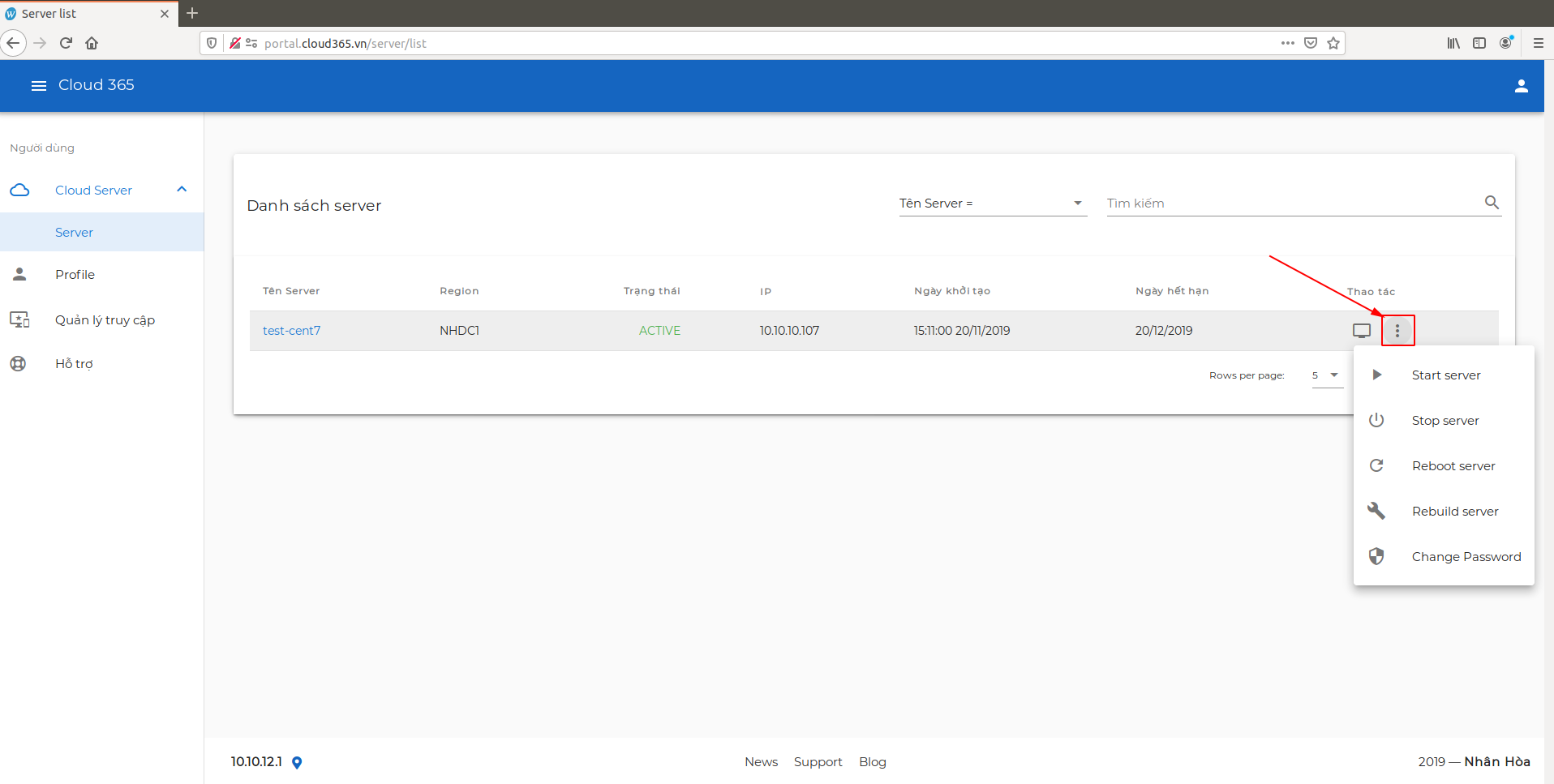Choose Change Password from the menu
Image resolution: width=1554 pixels, height=784 pixels.
pyautogui.click(x=1444, y=556)
